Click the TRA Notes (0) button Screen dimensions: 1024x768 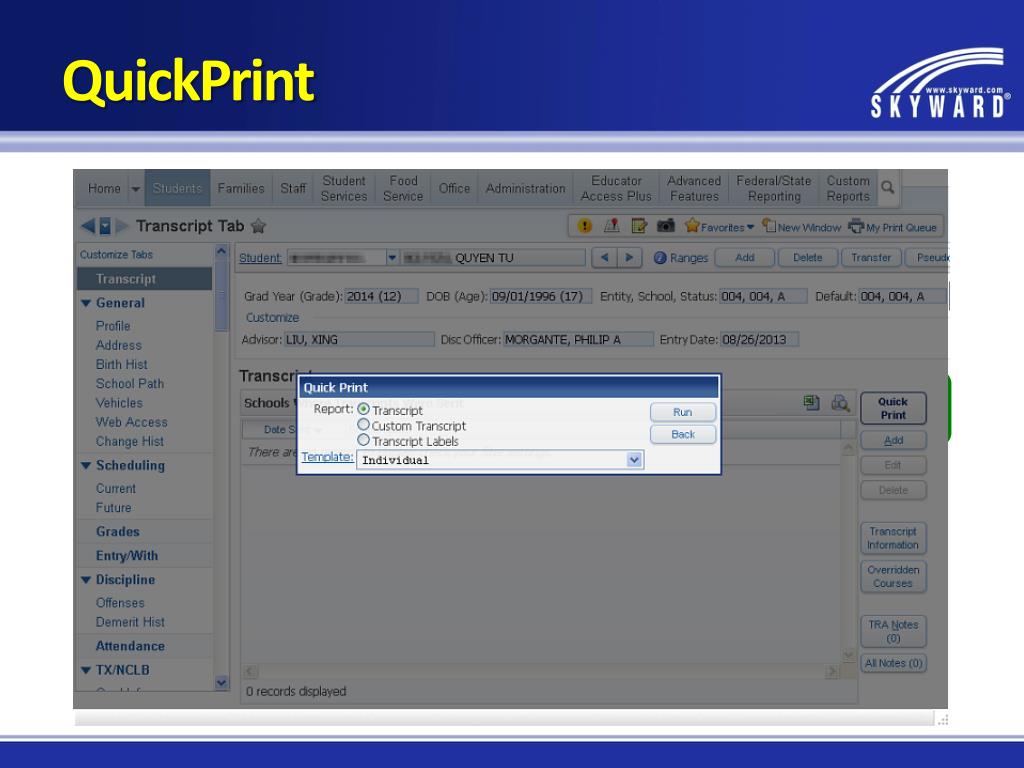point(893,632)
